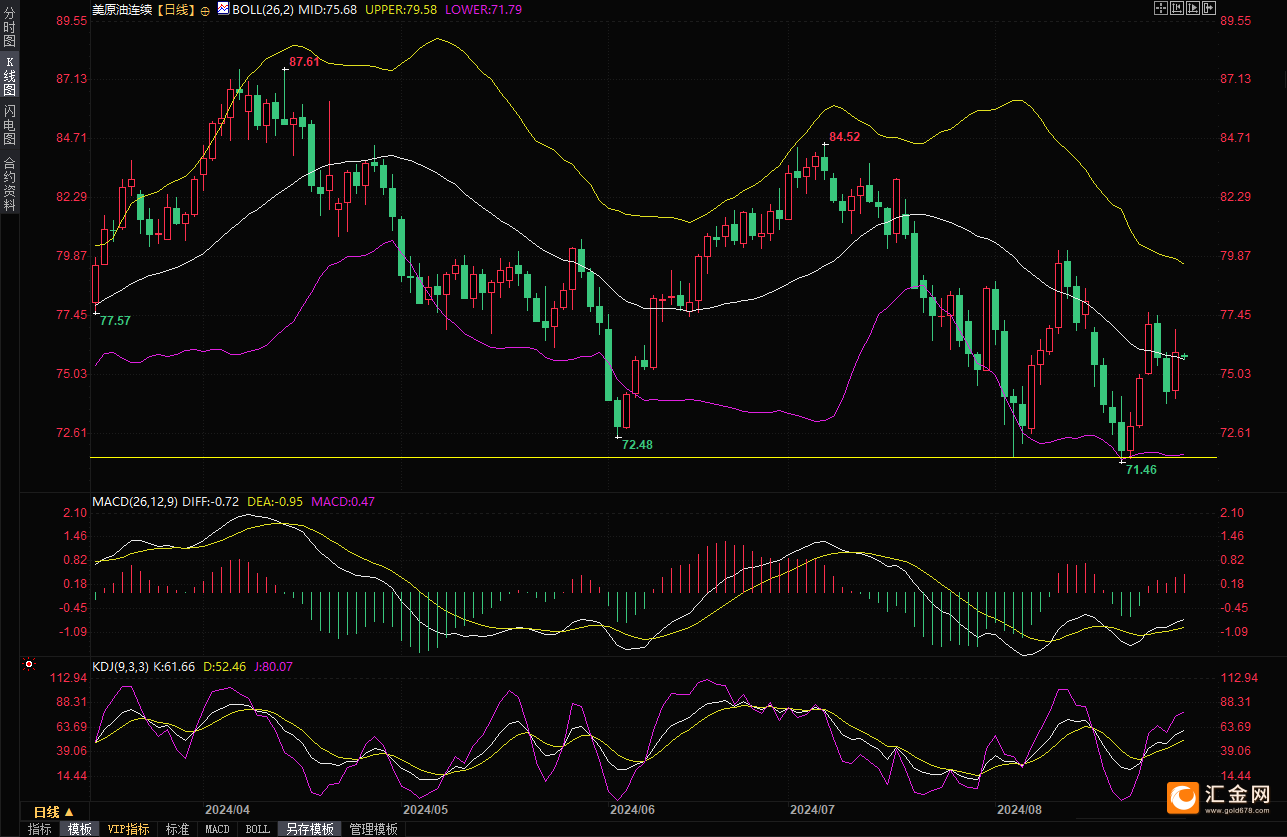Switch to 分时图 view in the sidebar

(x=9, y=28)
